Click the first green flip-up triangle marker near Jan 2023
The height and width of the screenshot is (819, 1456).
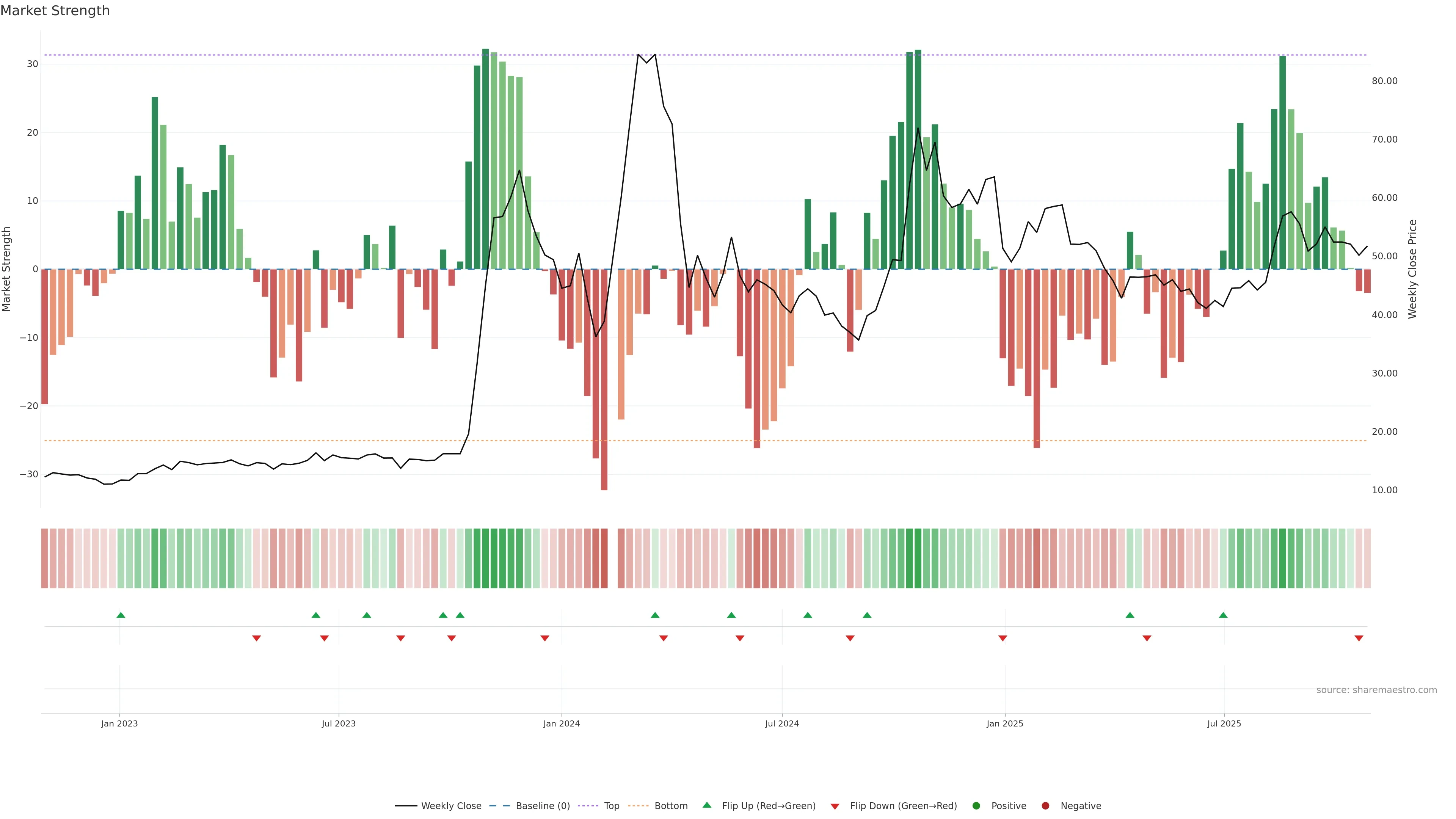[121, 615]
